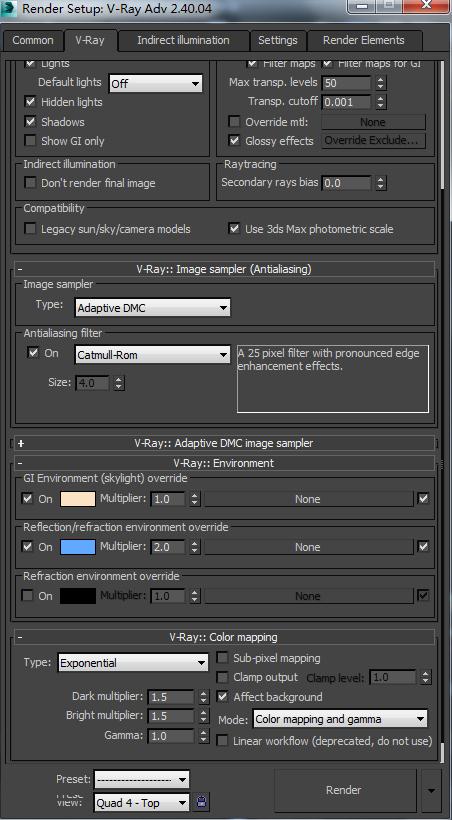Click Refraction environment None map button
This screenshot has width=452, height=820.
(x=308, y=596)
